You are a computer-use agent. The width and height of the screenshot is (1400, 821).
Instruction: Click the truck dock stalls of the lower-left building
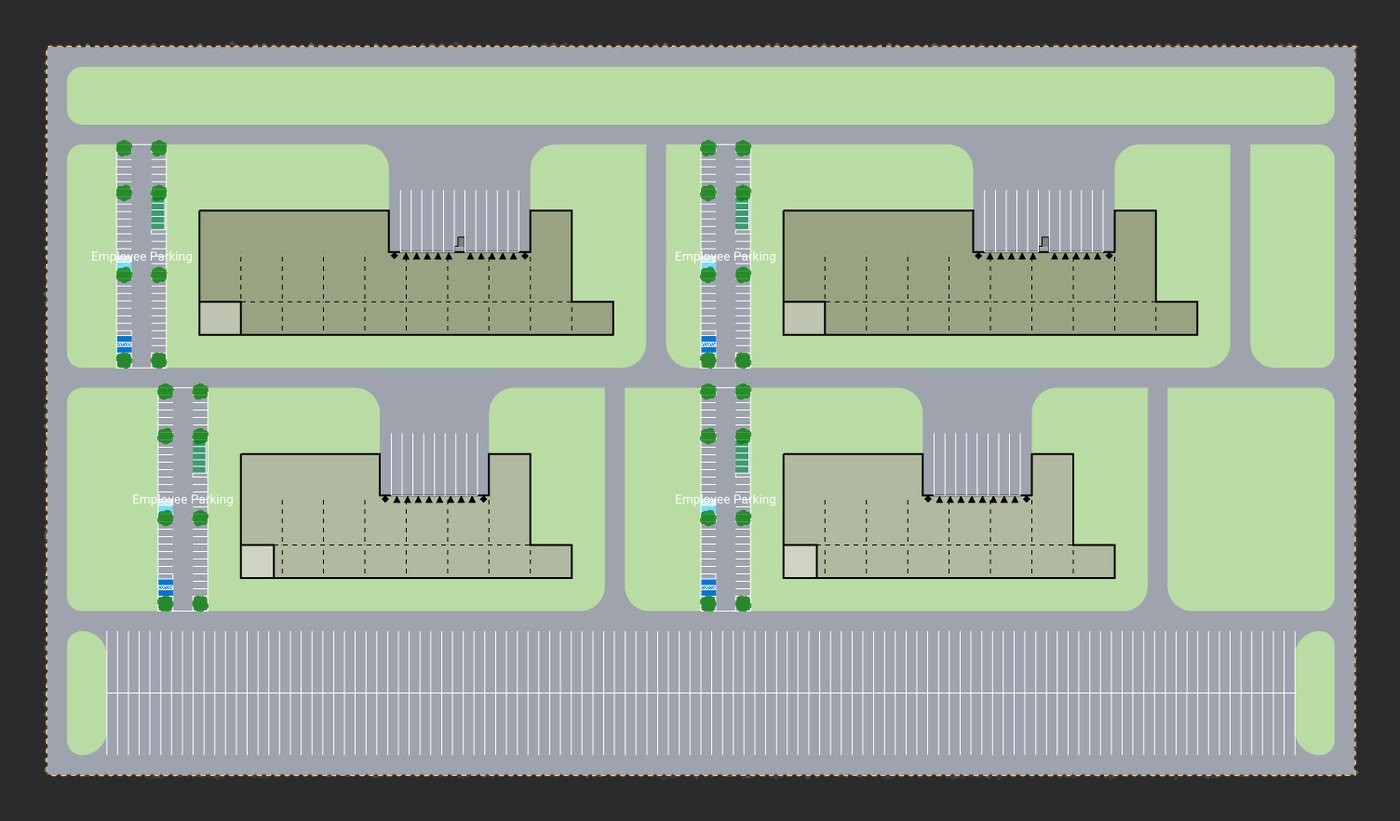pyautogui.click(x=434, y=463)
